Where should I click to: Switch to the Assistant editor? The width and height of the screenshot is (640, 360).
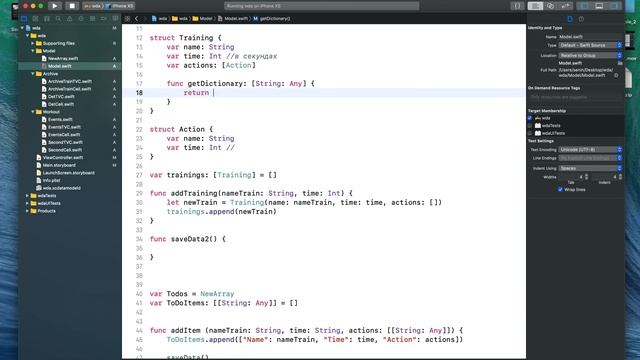point(550,6)
